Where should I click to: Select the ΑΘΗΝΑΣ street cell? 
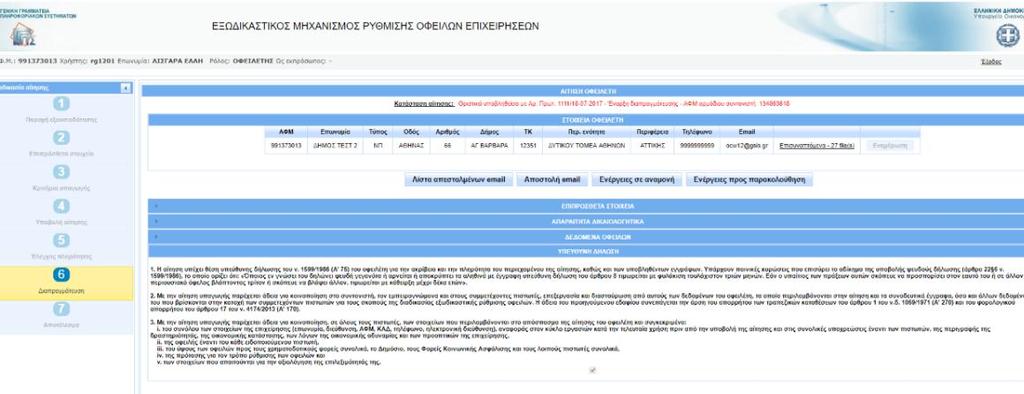(x=412, y=146)
